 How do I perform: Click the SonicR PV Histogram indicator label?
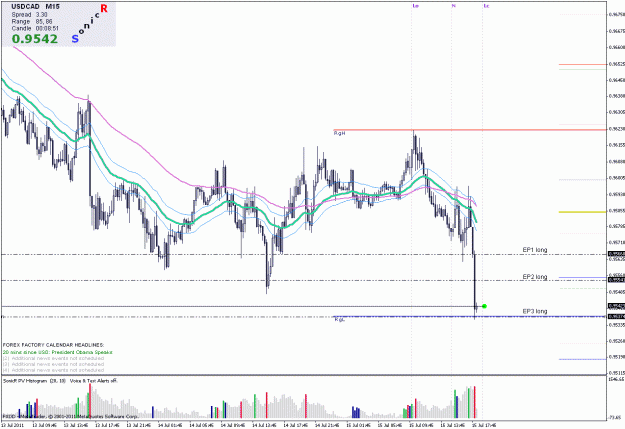[x=35, y=381]
